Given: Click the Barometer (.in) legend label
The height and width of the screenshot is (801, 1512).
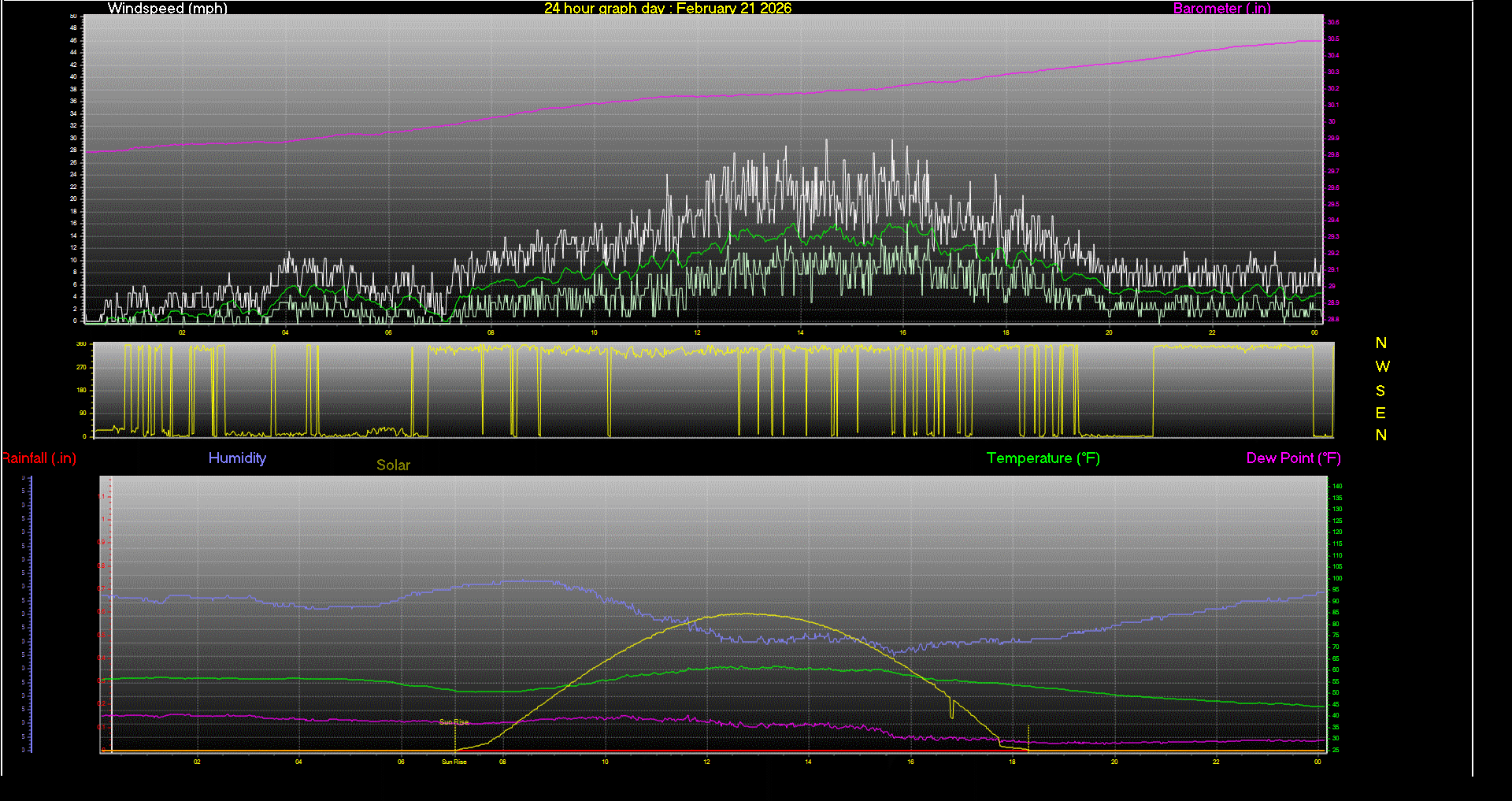Looking at the screenshot, I should 1221,9.
